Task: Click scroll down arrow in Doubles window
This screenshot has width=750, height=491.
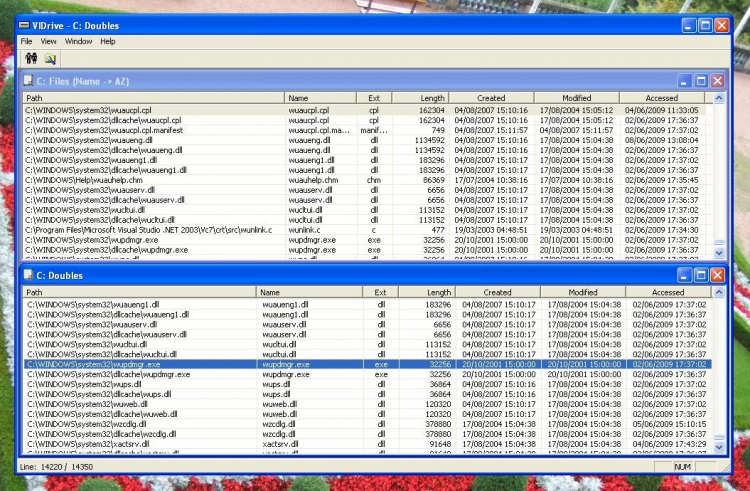Action: click(719, 447)
